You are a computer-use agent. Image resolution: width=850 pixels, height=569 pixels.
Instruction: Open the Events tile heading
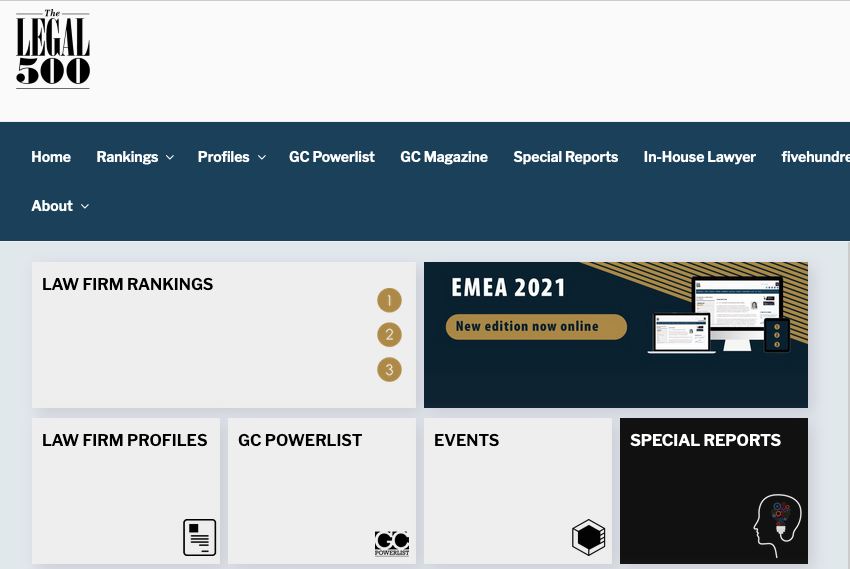(x=466, y=440)
